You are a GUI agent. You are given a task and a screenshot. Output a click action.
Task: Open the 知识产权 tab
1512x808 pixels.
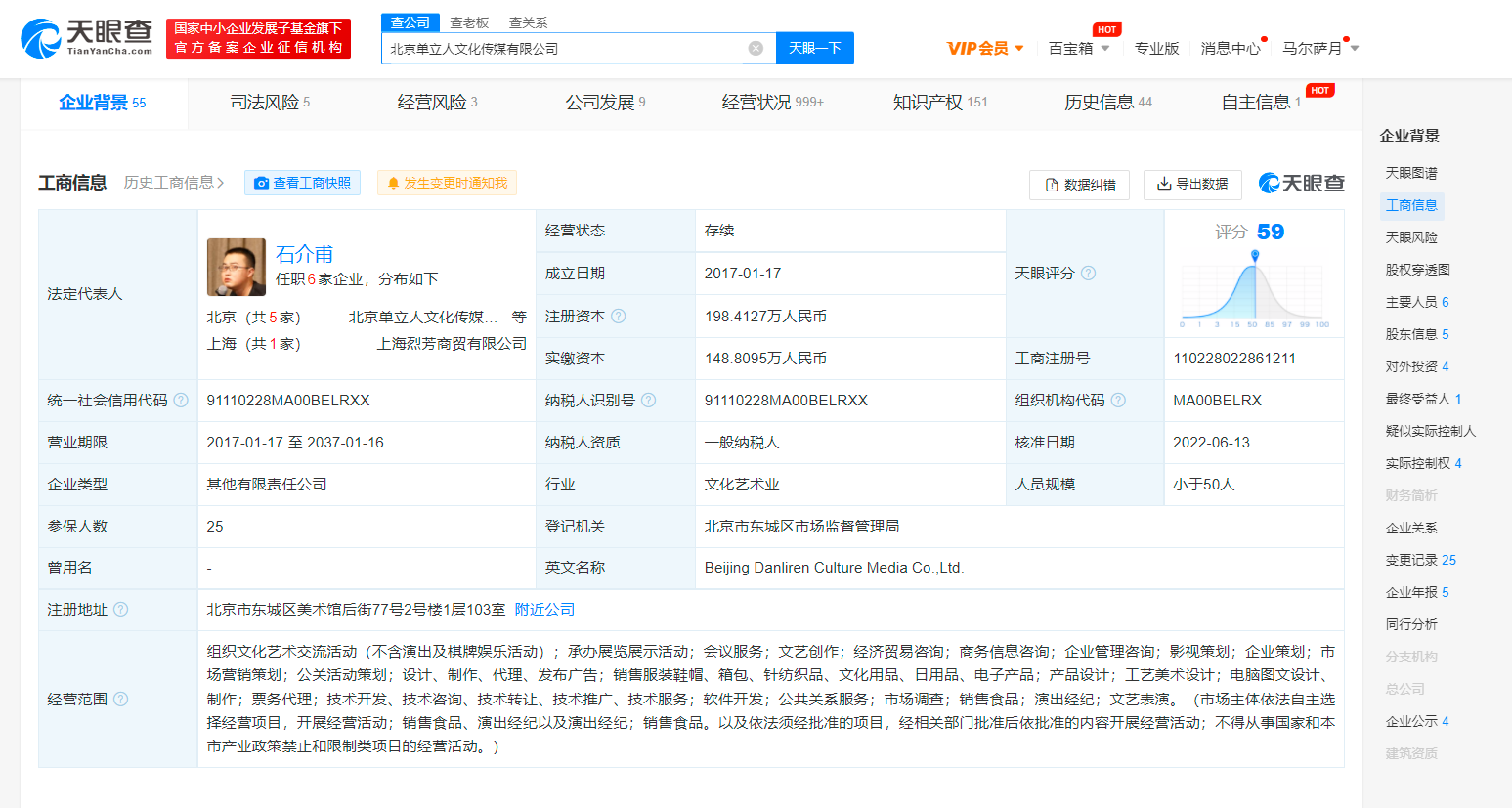(x=939, y=103)
